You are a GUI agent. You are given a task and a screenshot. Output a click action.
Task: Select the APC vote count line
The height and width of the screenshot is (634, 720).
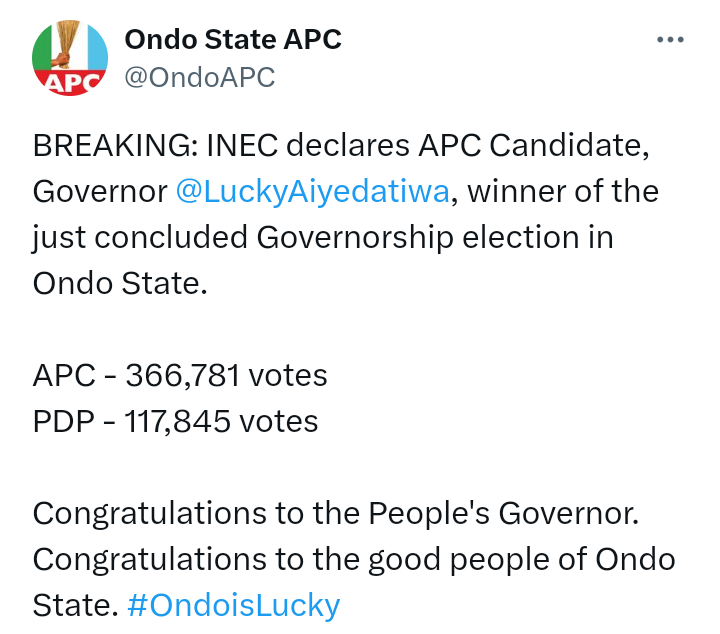(180, 375)
